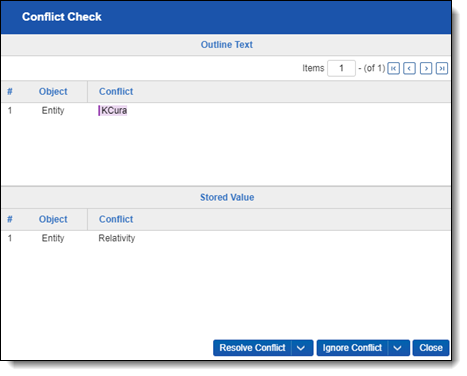
Task: Click Entity in the Outline Text row
Action: pos(53,110)
